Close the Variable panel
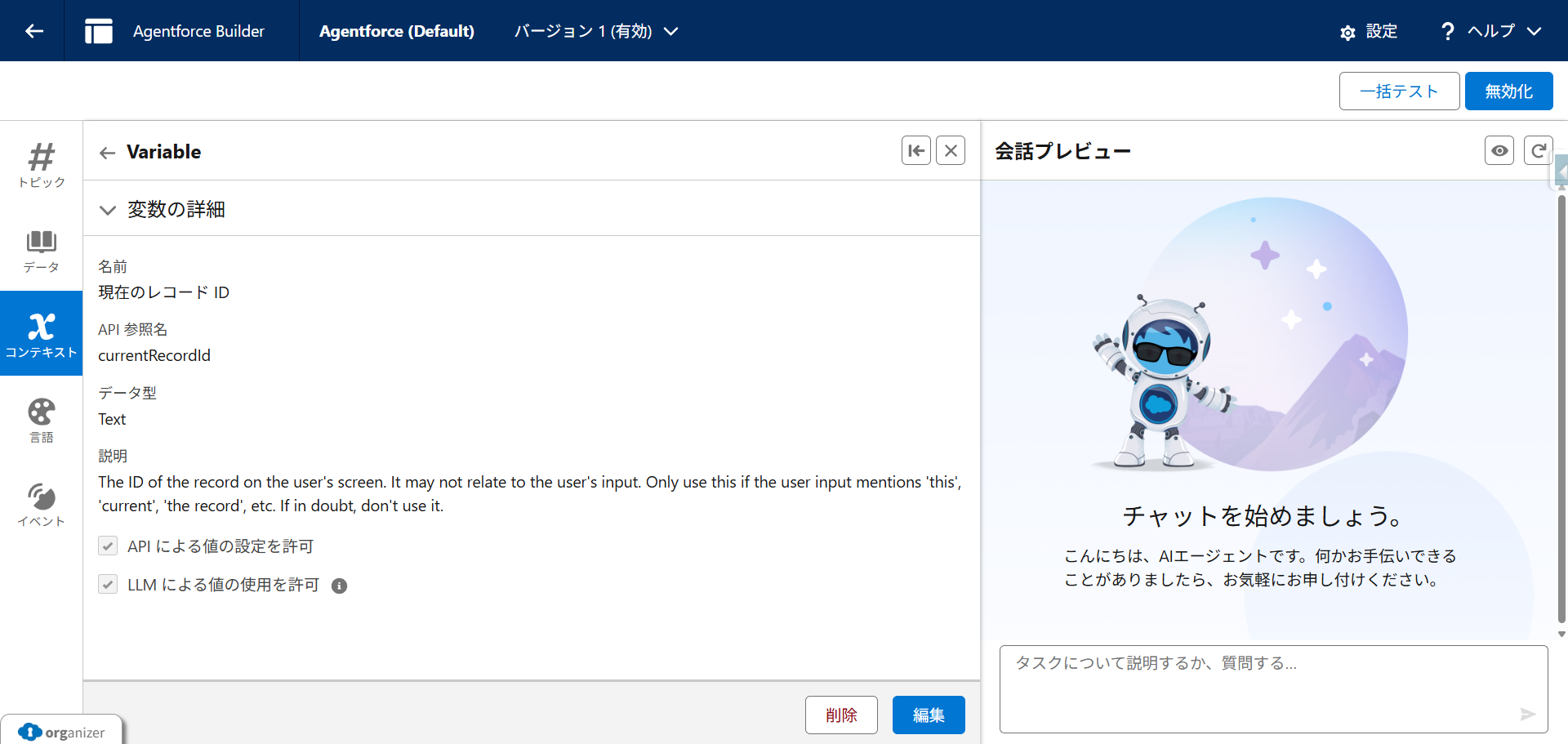This screenshot has width=1568, height=744. click(951, 150)
